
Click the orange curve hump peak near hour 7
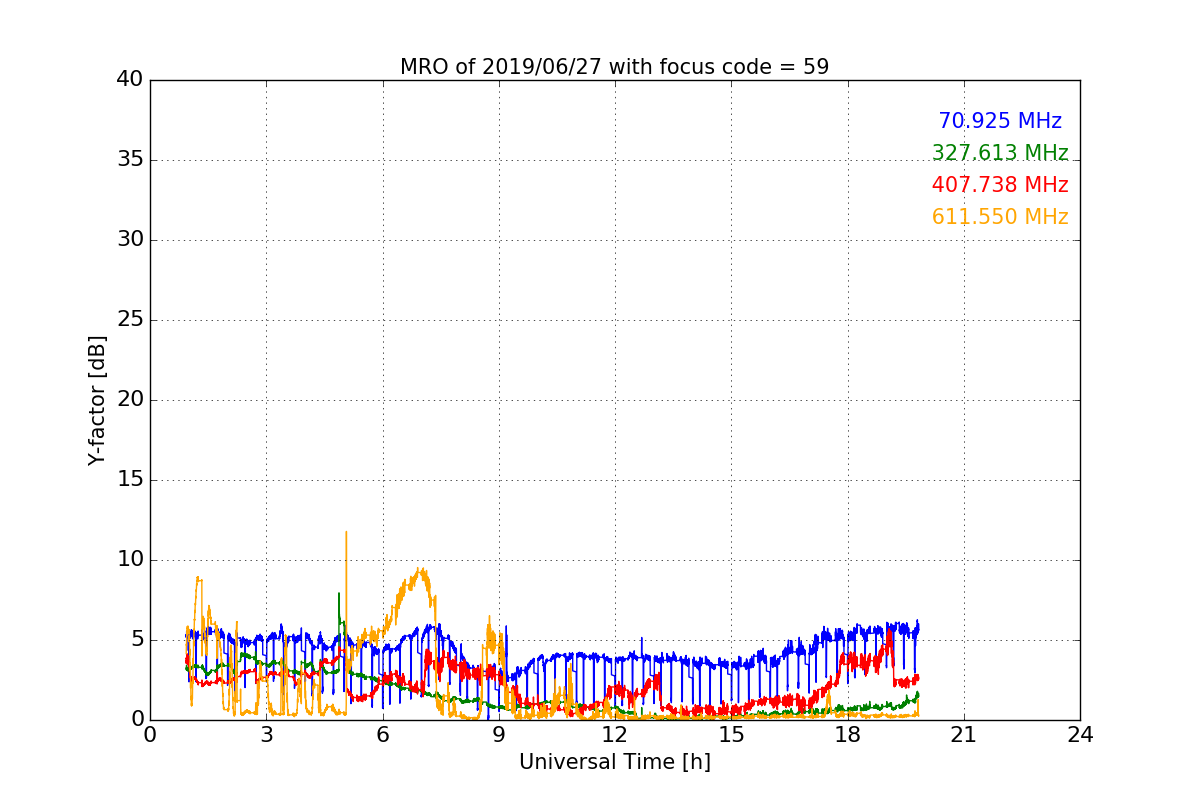pyautogui.click(x=421, y=572)
